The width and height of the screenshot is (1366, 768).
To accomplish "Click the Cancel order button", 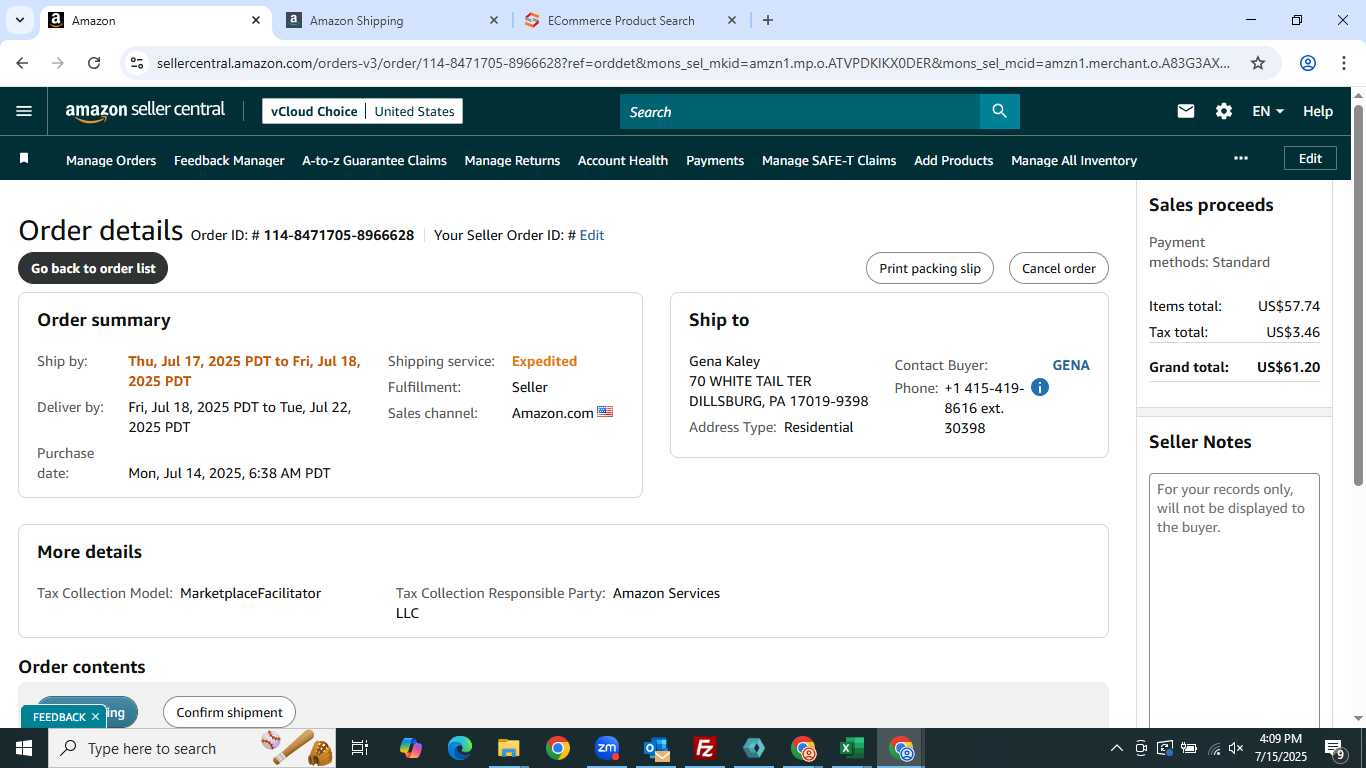I will [1059, 268].
